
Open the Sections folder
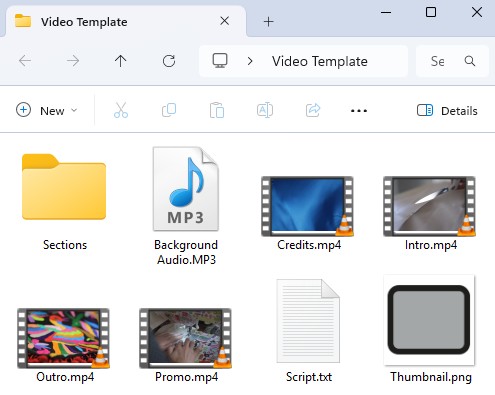[64, 187]
